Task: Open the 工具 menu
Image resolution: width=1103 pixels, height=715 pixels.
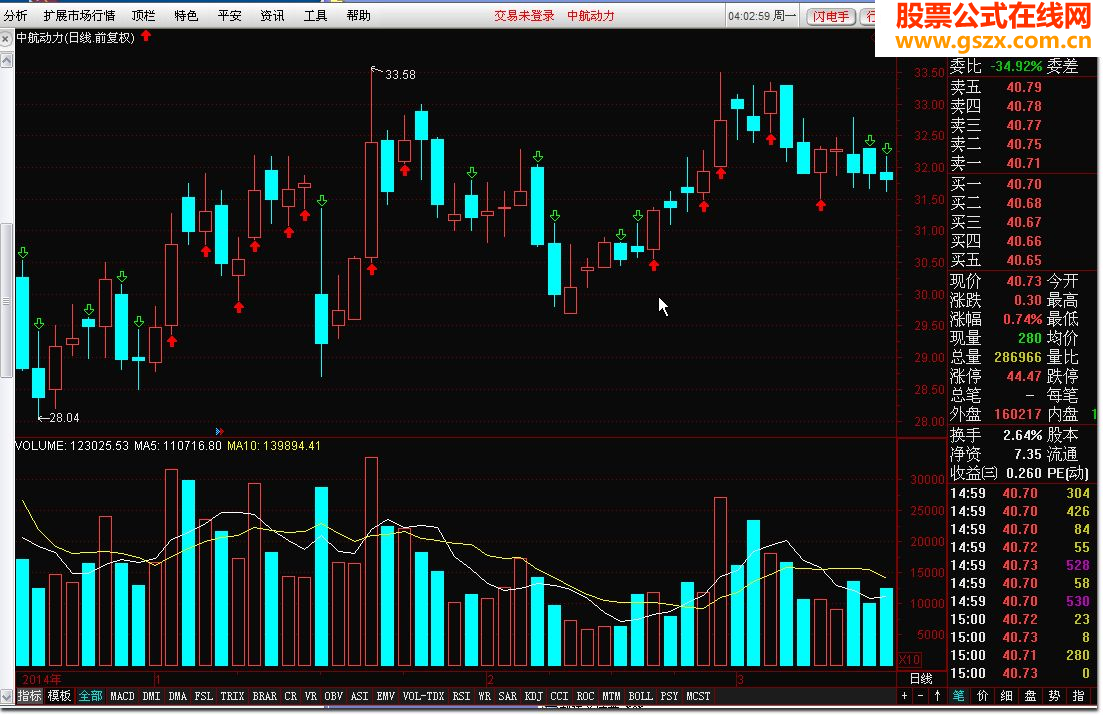Action: tap(315, 15)
